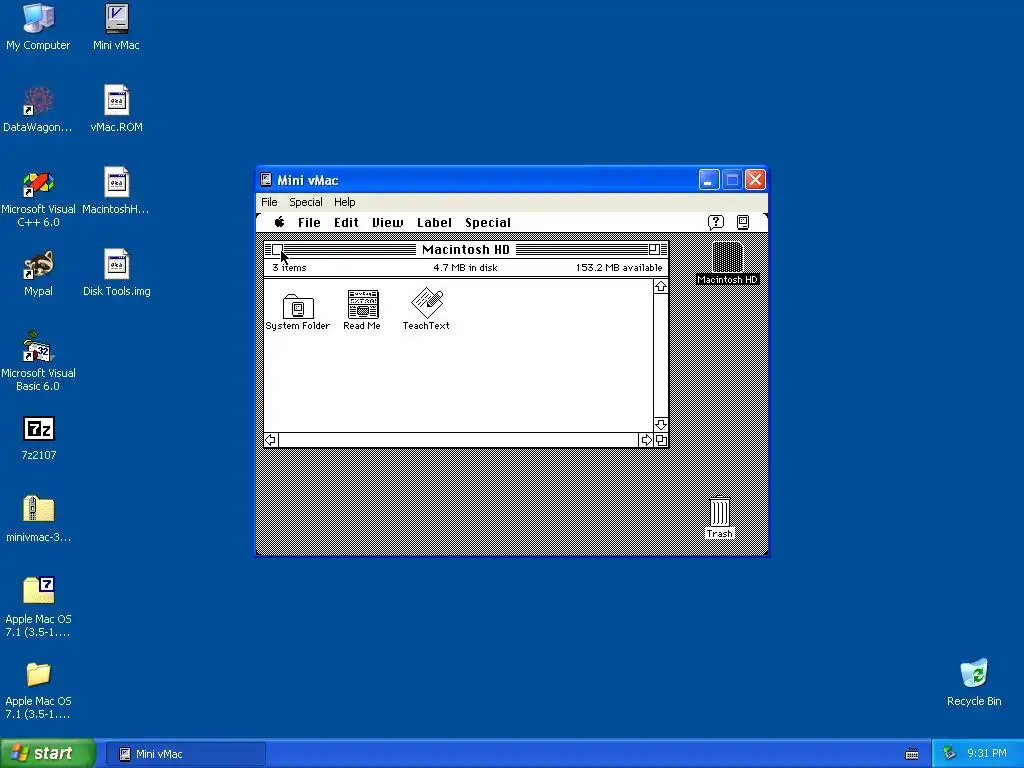Click the Macintosh HD window zoom box
This screenshot has width=1024, height=768.
[654, 249]
